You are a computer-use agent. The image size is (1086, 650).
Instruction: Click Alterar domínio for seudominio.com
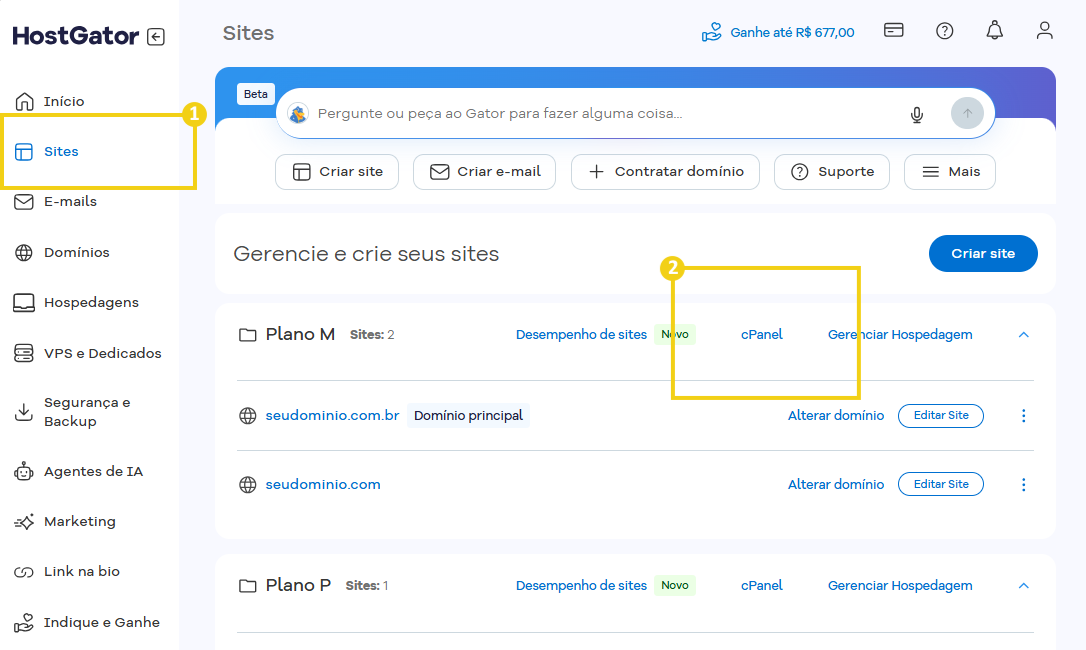tap(836, 484)
